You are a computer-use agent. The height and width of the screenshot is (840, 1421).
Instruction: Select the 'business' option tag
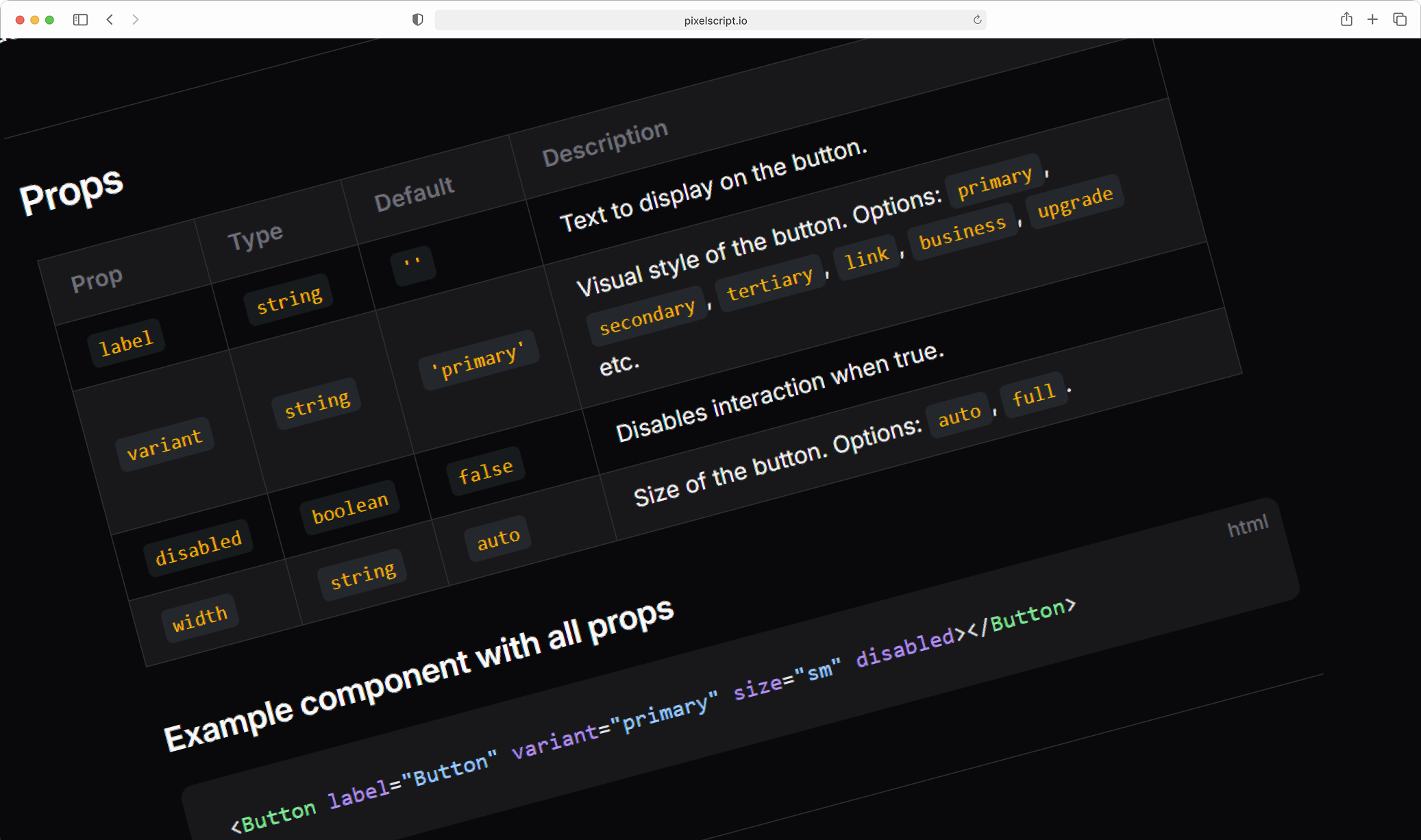click(962, 232)
